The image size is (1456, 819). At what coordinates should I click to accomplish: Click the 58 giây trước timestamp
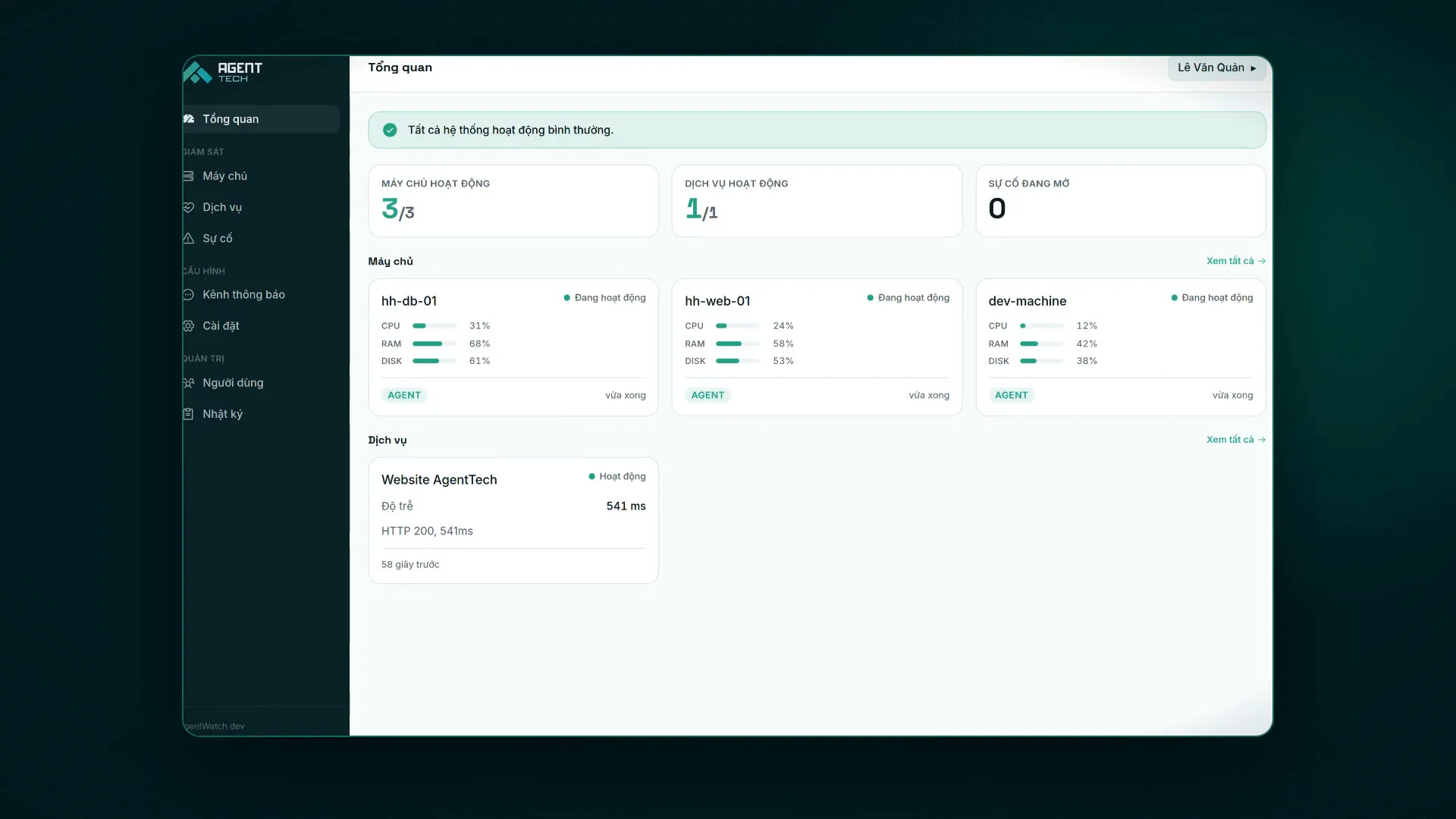410,564
